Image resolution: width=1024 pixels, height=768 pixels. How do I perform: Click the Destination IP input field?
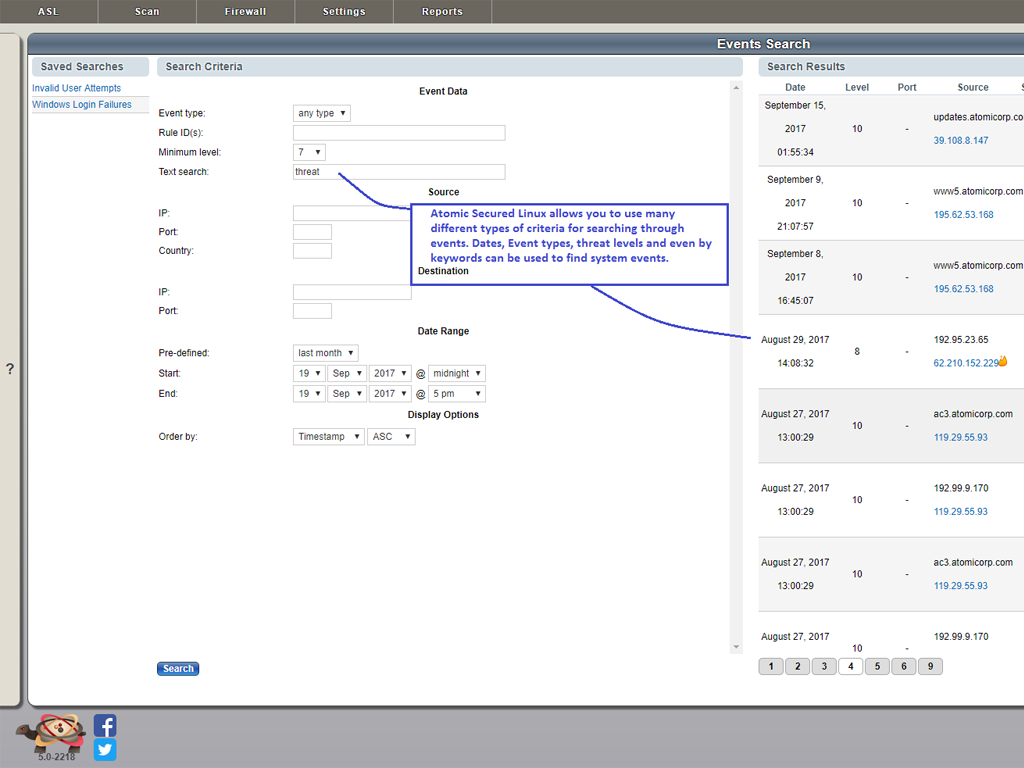352,292
